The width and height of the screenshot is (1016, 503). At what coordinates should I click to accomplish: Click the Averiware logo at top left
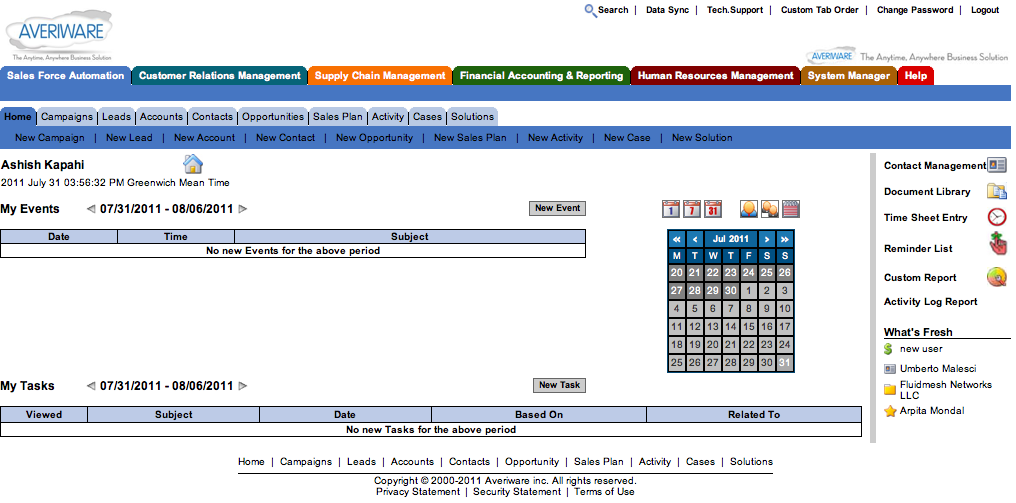point(60,34)
